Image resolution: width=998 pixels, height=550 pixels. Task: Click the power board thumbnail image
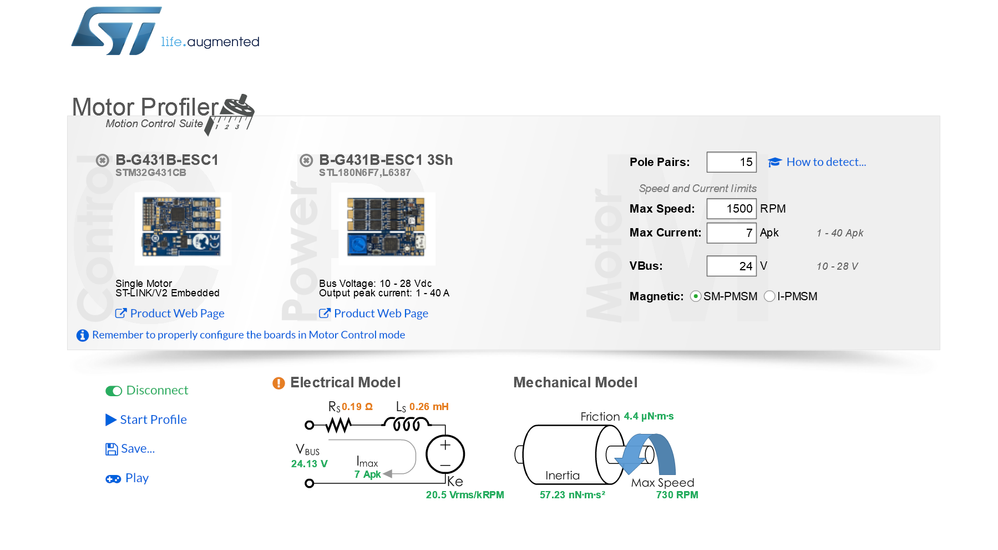pos(386,227)
